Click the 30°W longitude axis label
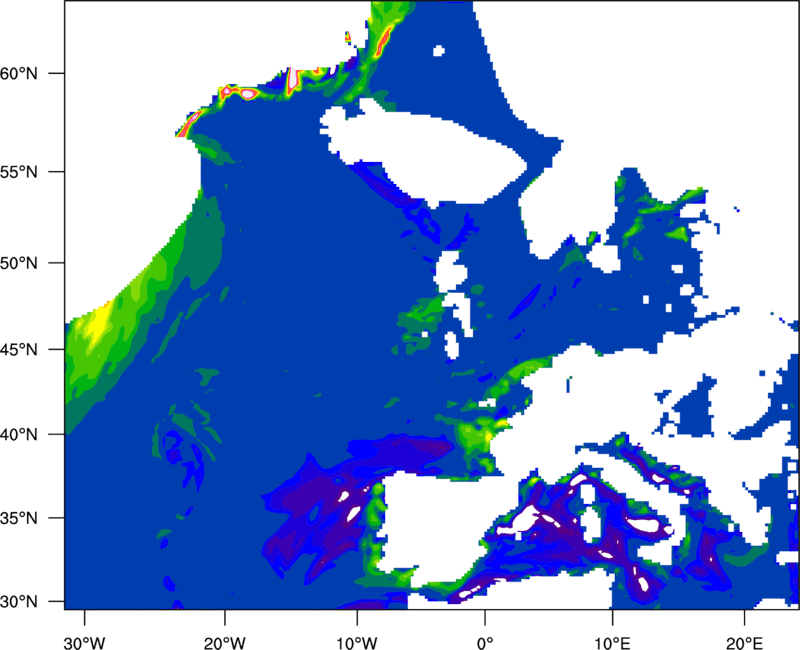 tap(85, 643)
